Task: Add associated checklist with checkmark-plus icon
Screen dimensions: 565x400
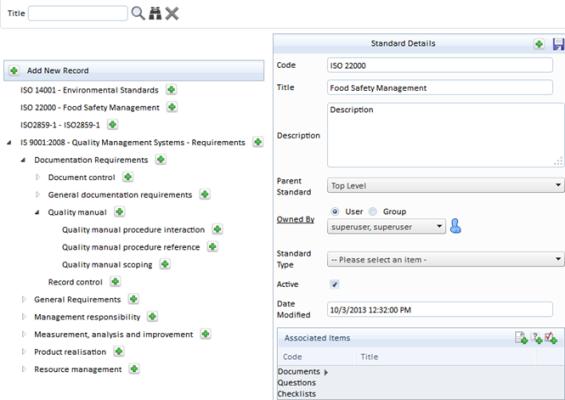Action: click(551, 338)
